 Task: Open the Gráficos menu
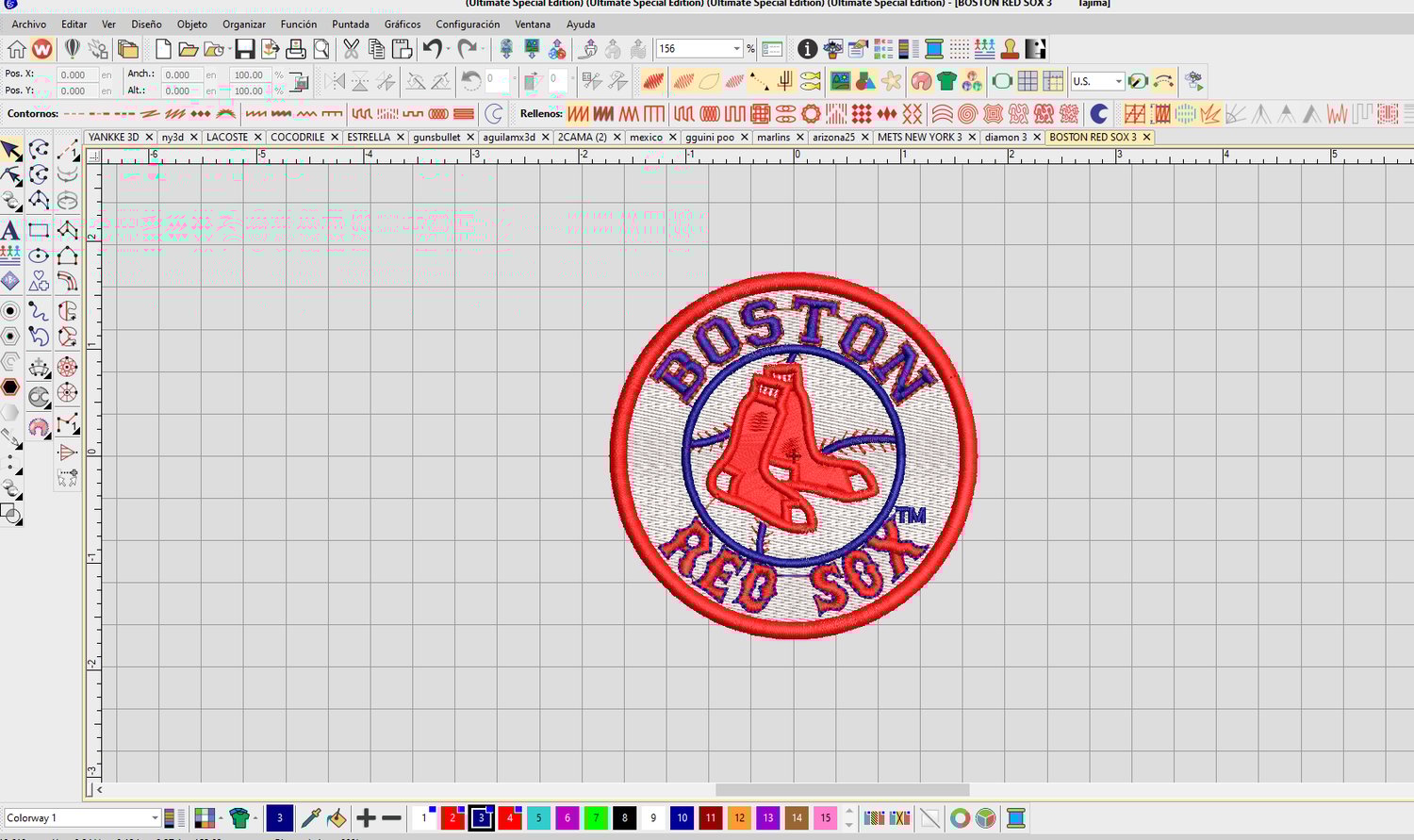tap(403, 25)
